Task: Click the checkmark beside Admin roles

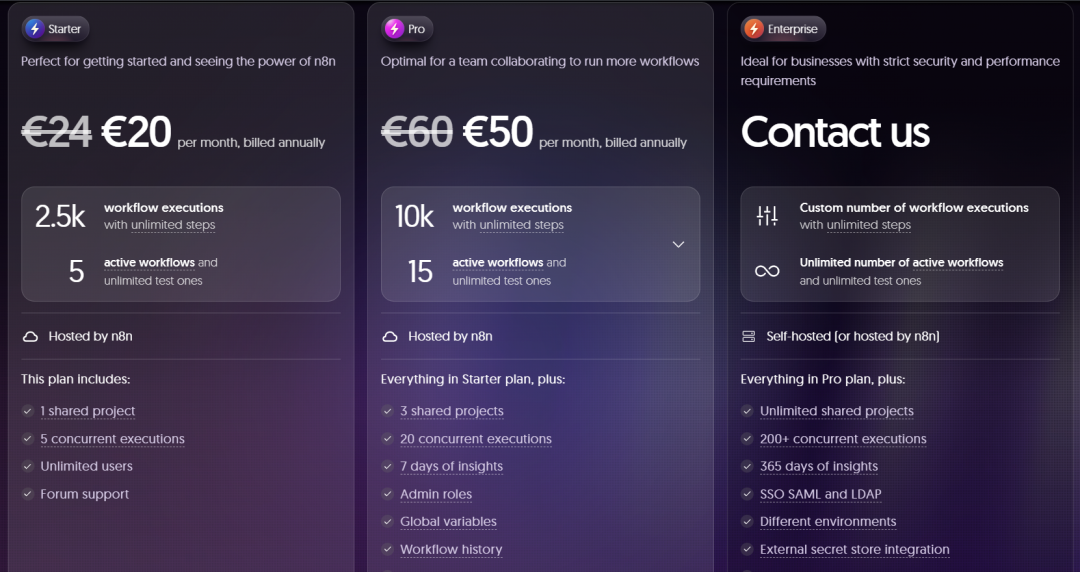Action: (387, 494)
